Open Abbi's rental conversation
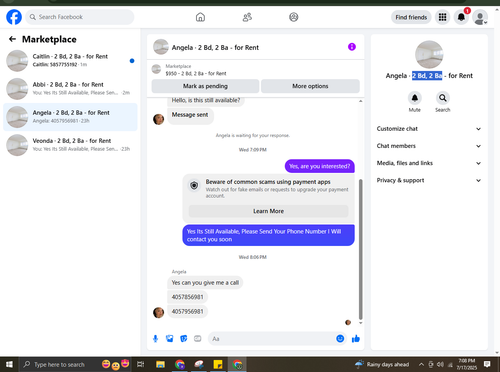 pos(70,89)
